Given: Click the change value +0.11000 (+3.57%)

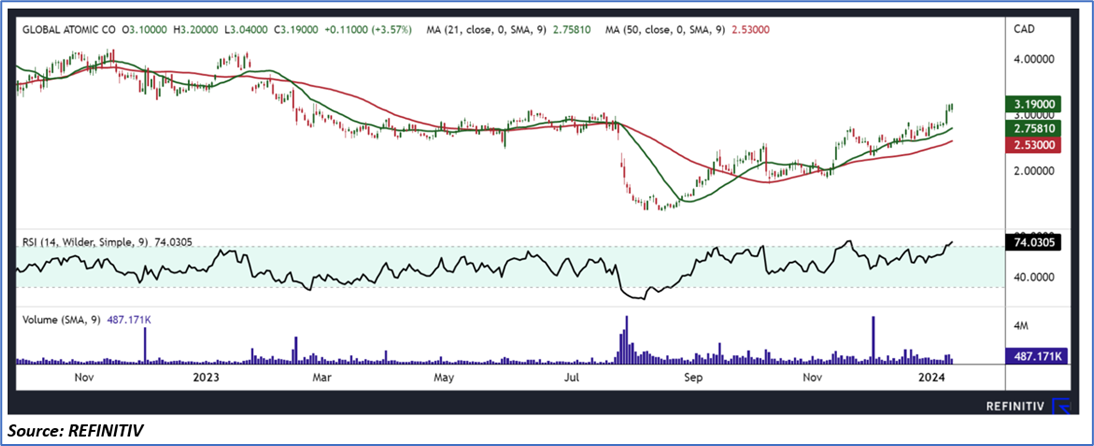Looking at the screenshot, I should point(370,30).
